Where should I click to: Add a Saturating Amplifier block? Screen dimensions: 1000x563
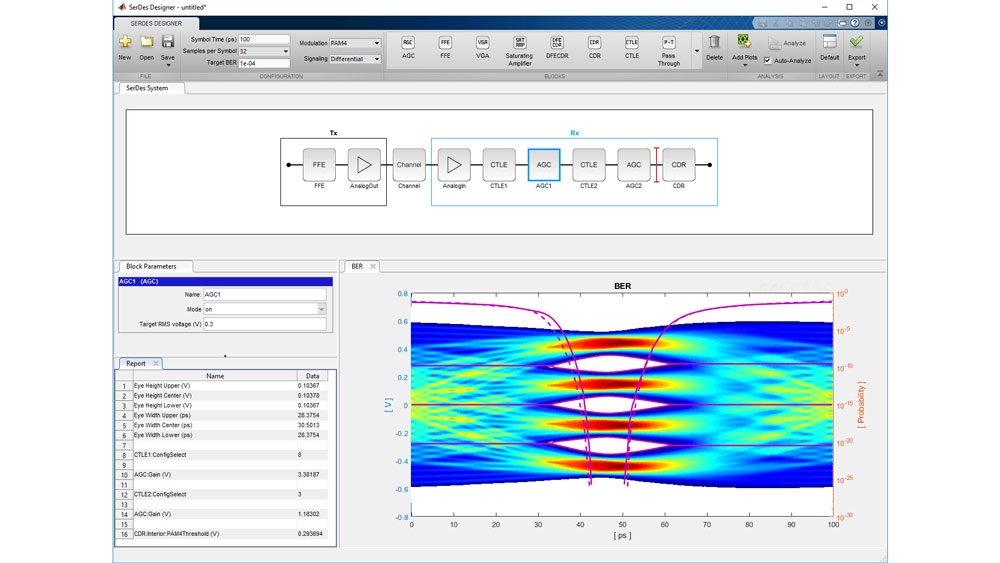(519, 50)
